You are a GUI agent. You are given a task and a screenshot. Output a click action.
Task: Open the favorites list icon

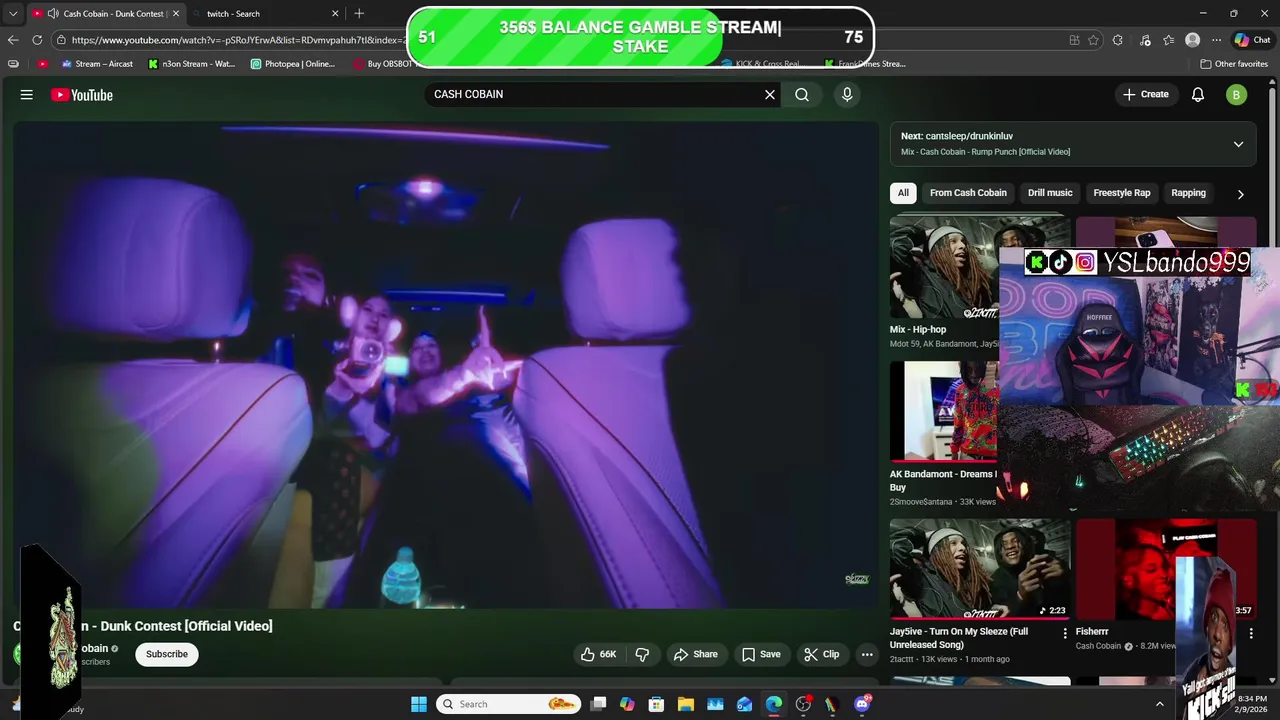click(1169, 40)
